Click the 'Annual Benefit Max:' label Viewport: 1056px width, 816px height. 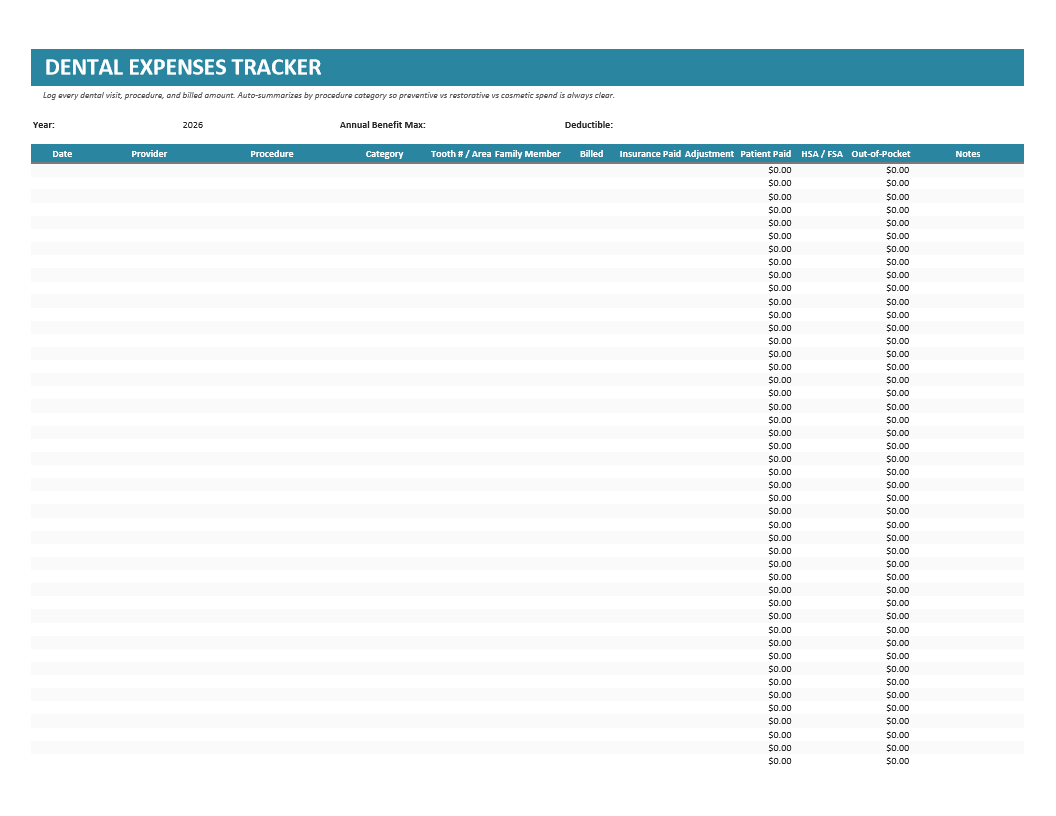[x=383, y=125]
